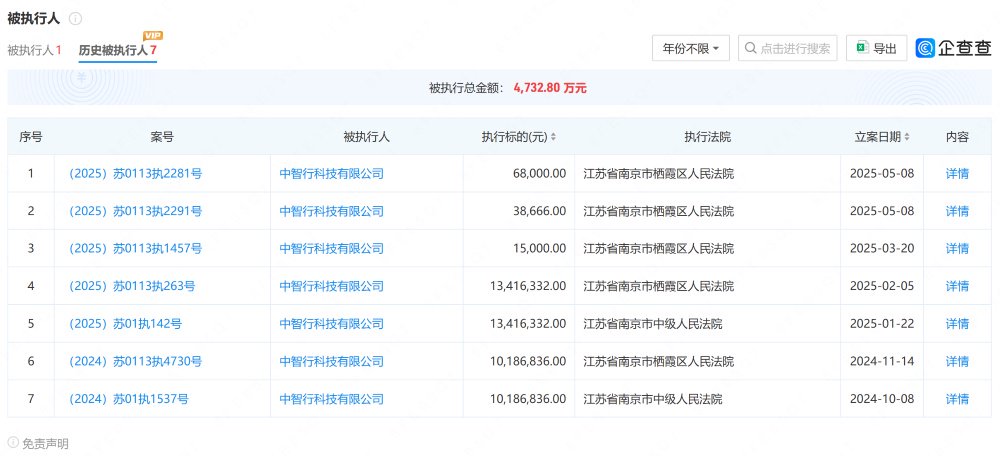Click the 15,000.00 amount cell
The height and width of the screenshot is (456, 1000).
coord(518,249)
